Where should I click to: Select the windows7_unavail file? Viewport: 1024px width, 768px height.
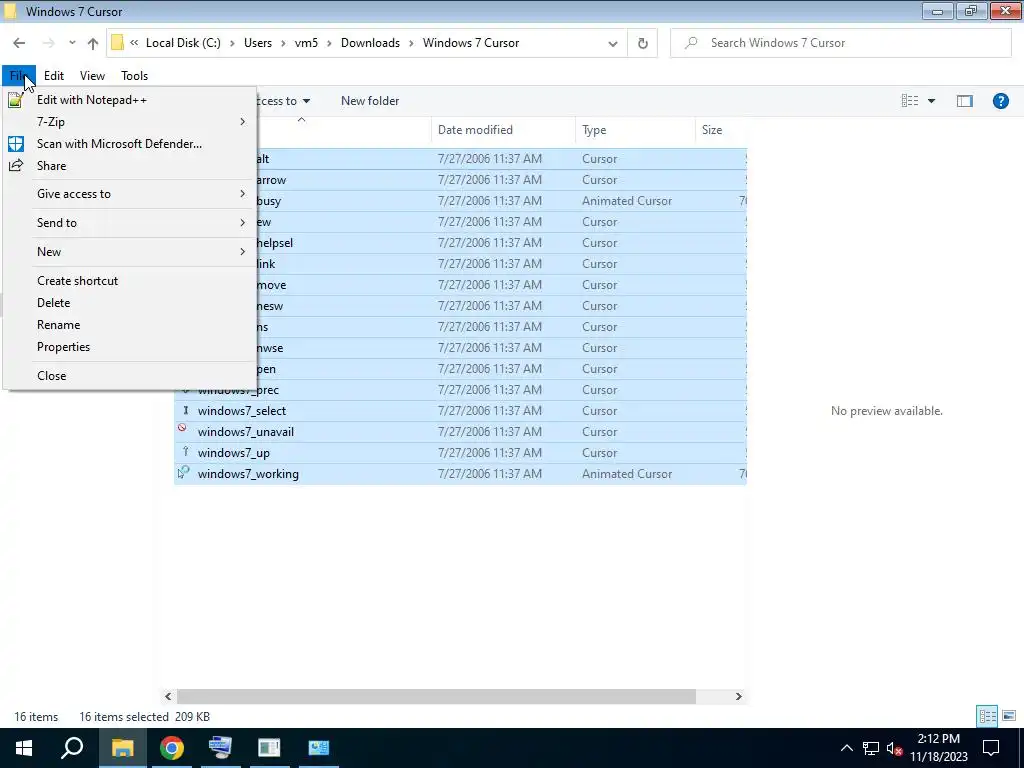click(x=460, y=432)
